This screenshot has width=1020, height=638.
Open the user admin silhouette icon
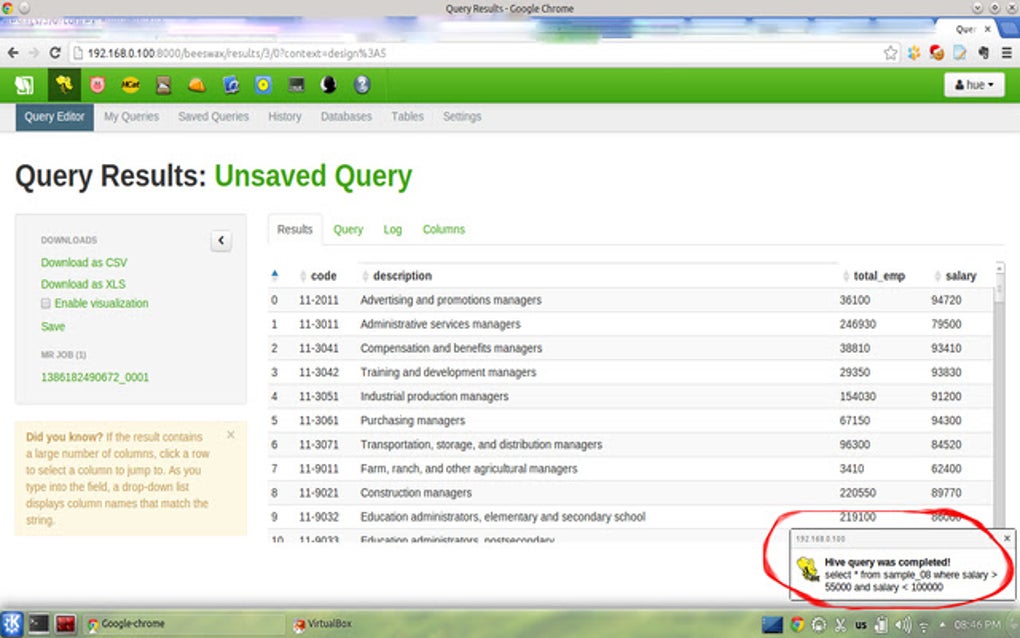tap(328, 85)
